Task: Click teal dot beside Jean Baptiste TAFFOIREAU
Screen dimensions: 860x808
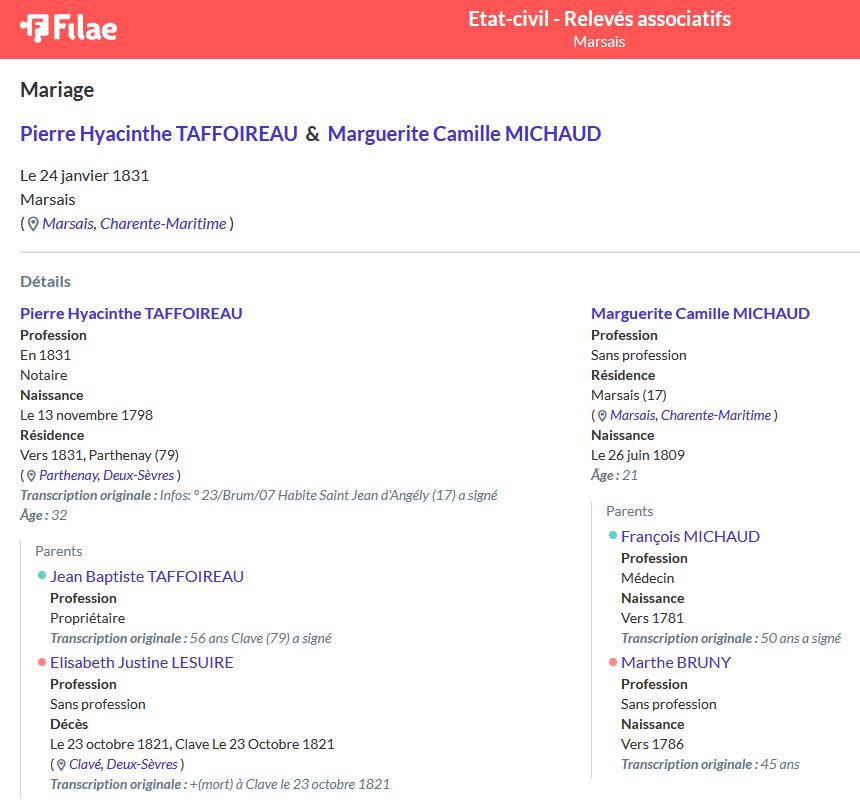Action: click(42, 575)
